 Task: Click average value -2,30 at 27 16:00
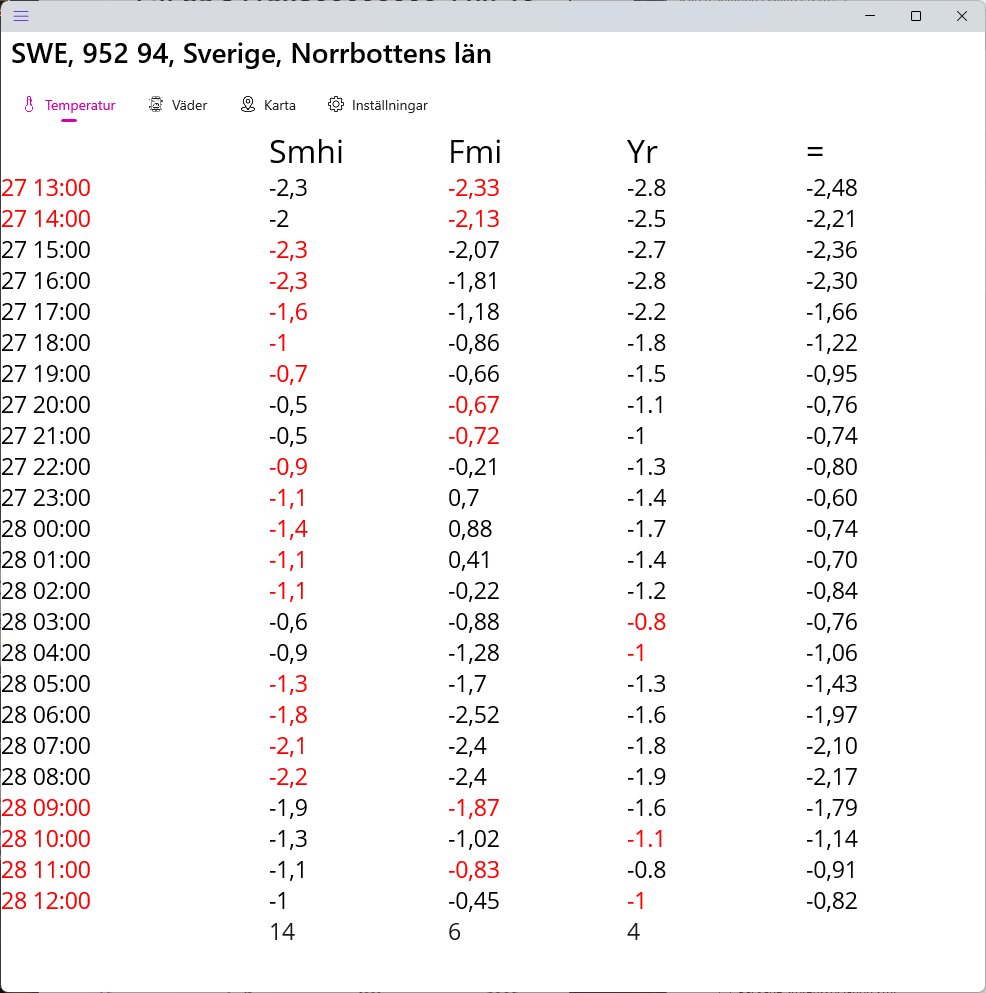tap(831, 281)
